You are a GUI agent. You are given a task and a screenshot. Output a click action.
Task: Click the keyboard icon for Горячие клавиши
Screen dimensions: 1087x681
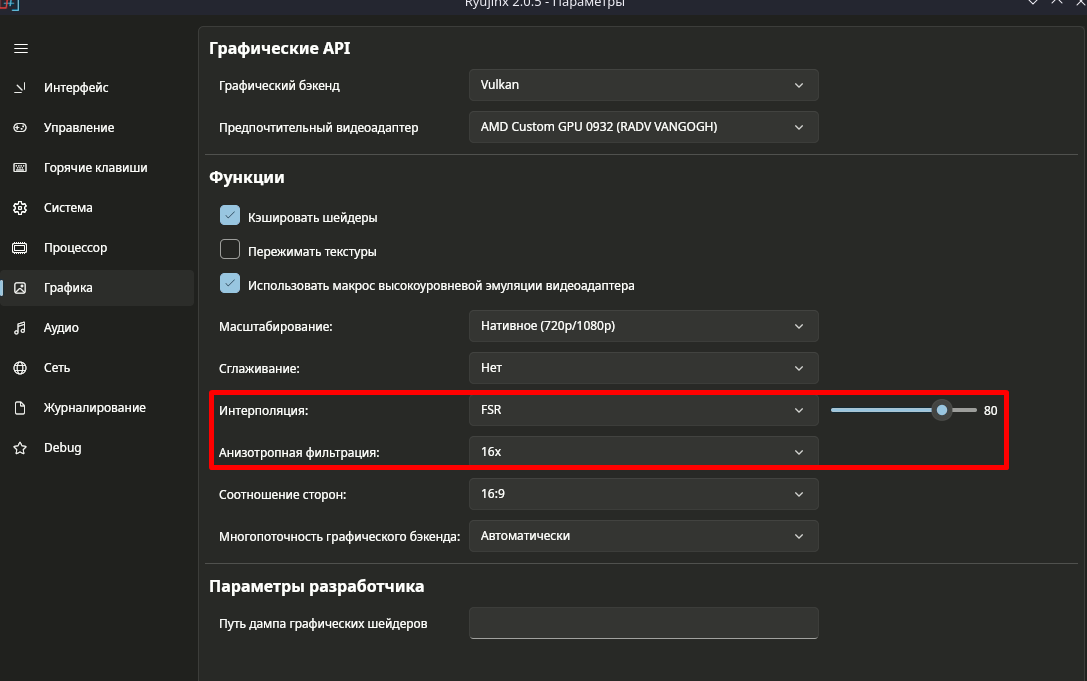point(20,168)
